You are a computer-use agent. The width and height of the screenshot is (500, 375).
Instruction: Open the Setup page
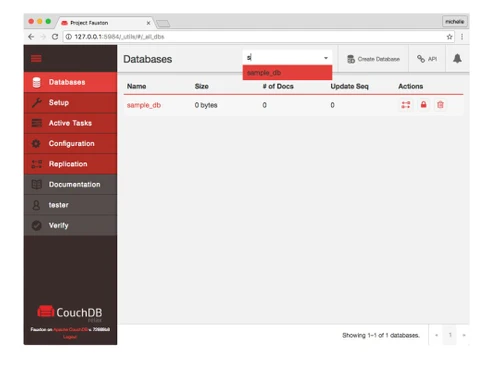[x=70, y=103]
